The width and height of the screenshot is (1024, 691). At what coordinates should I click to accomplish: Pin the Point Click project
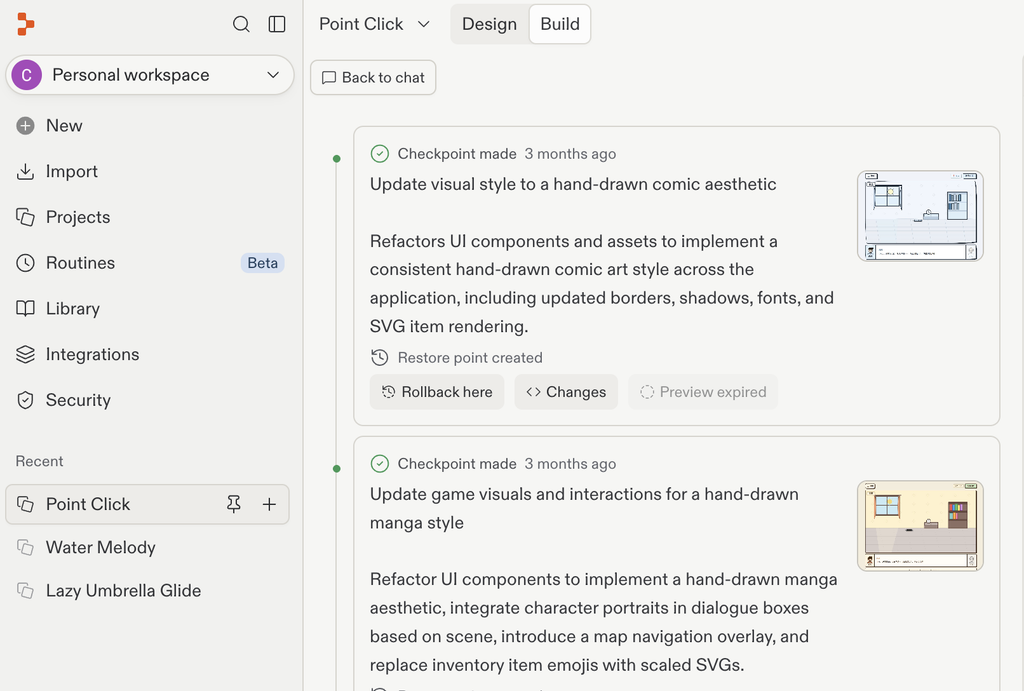click(234, 504)
